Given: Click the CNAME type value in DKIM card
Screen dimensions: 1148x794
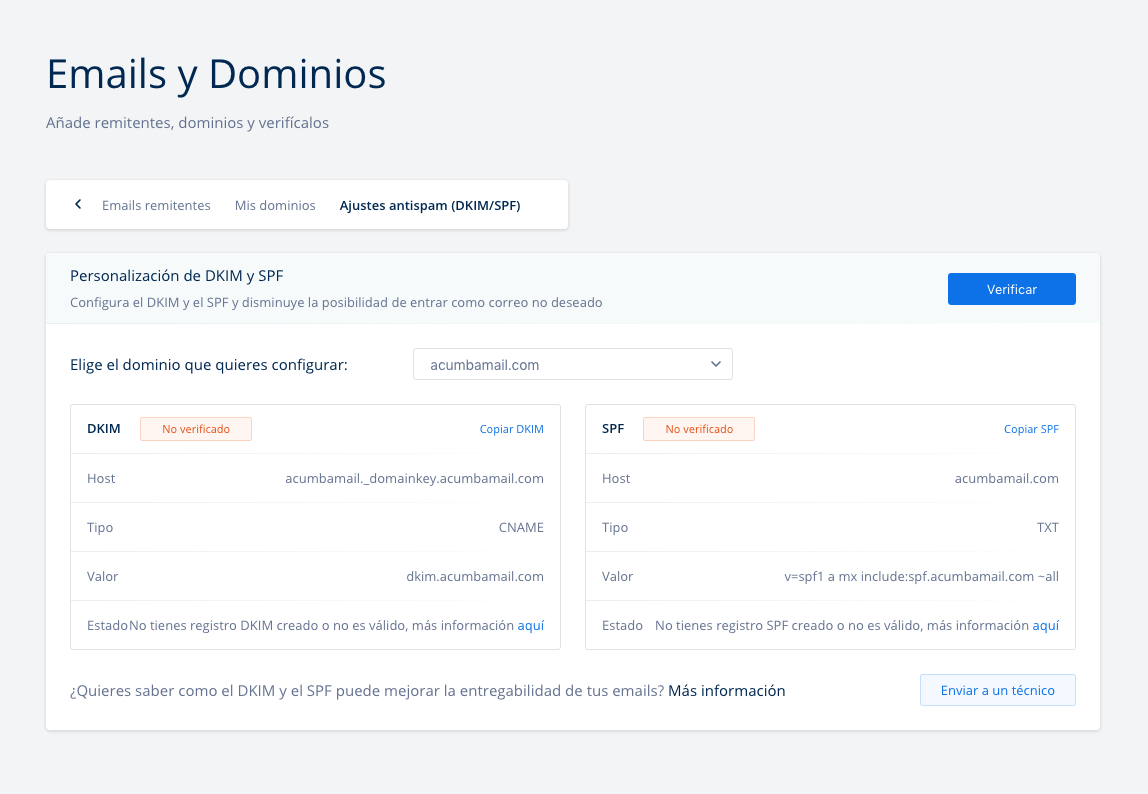Looking at the screenshot, I should click(x=521, y=528).
